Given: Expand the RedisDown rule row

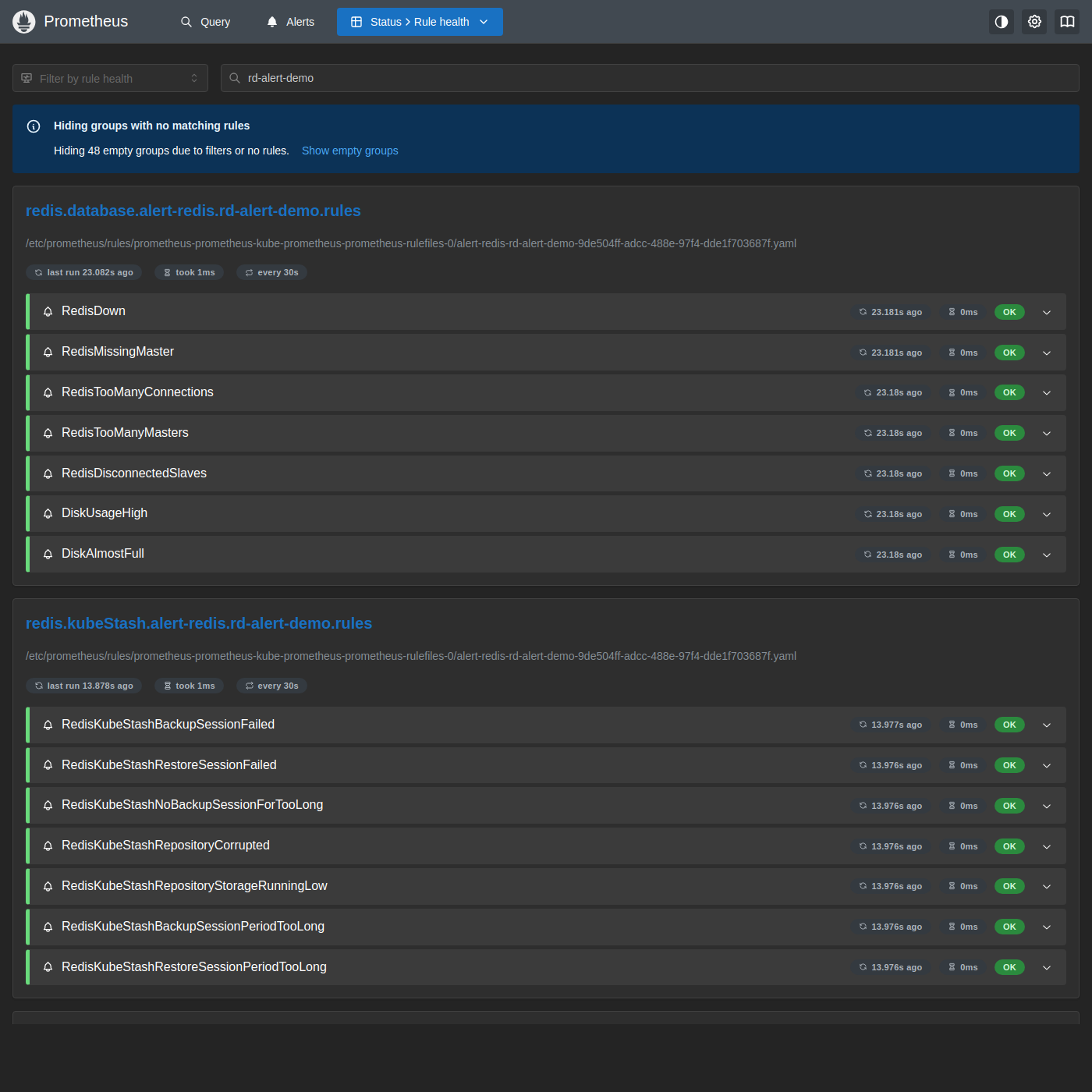Looking at the screenshot, I should pos(1047,312).
